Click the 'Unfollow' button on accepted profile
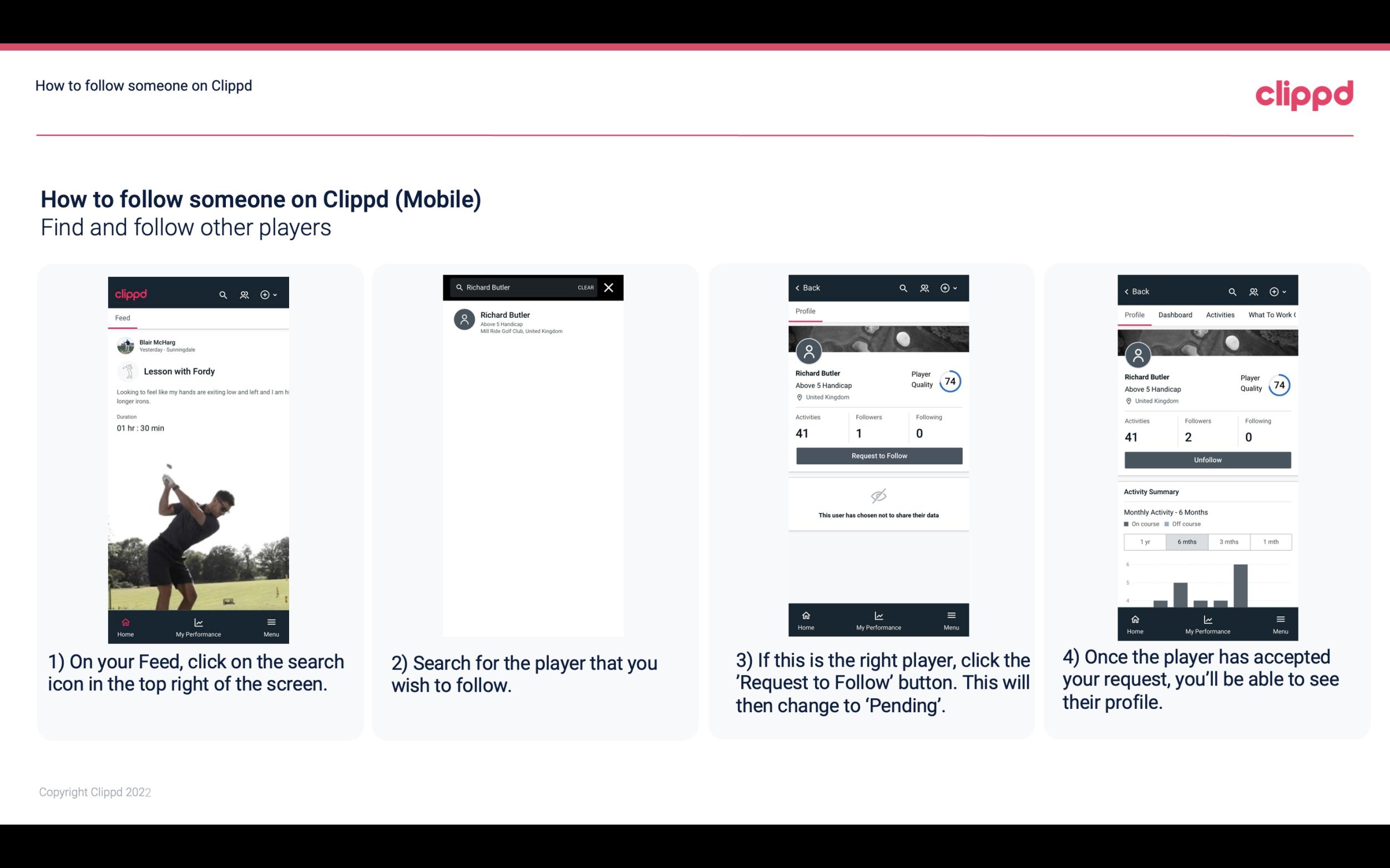The image size is (1390, 868). [x=1207, y=460]
